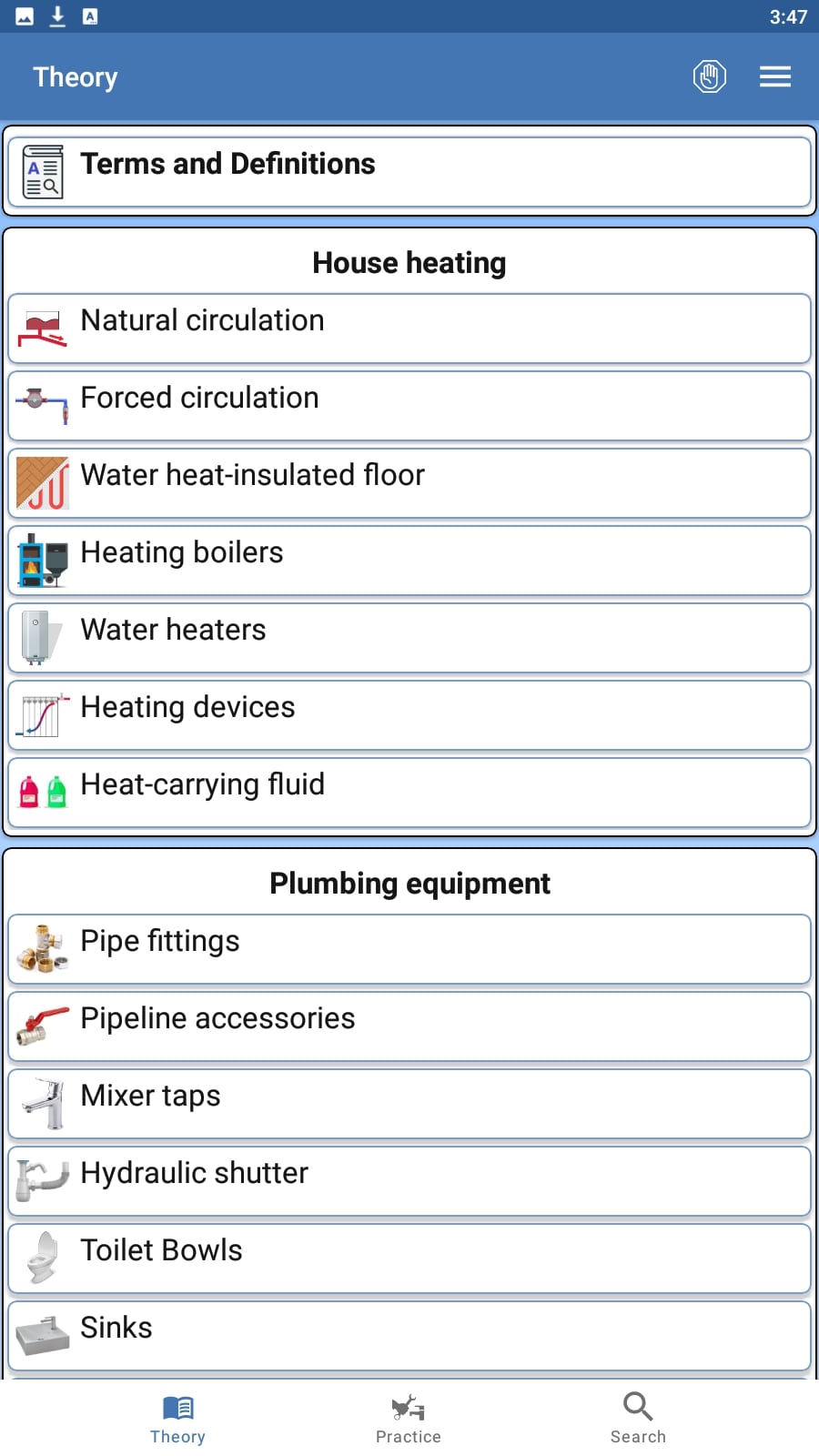Screen dimensions: 819x1456
Task: Tap the Toilet Bowls icon
Action: pos(43,1258)
